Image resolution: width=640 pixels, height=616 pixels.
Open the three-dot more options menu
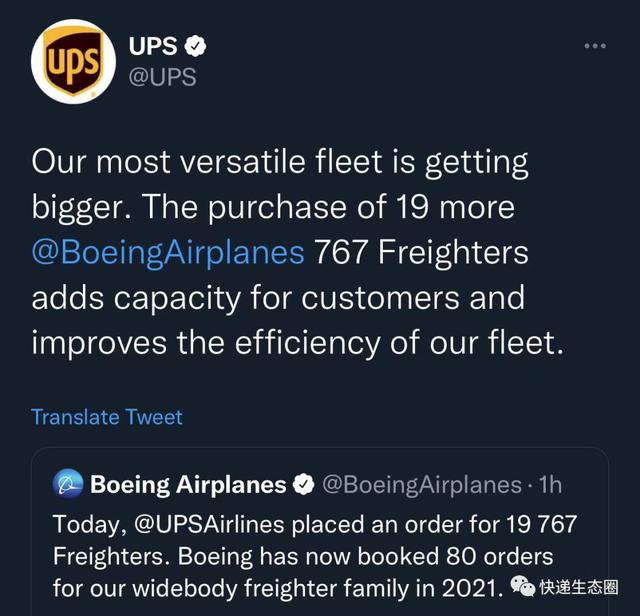(595, 46)
